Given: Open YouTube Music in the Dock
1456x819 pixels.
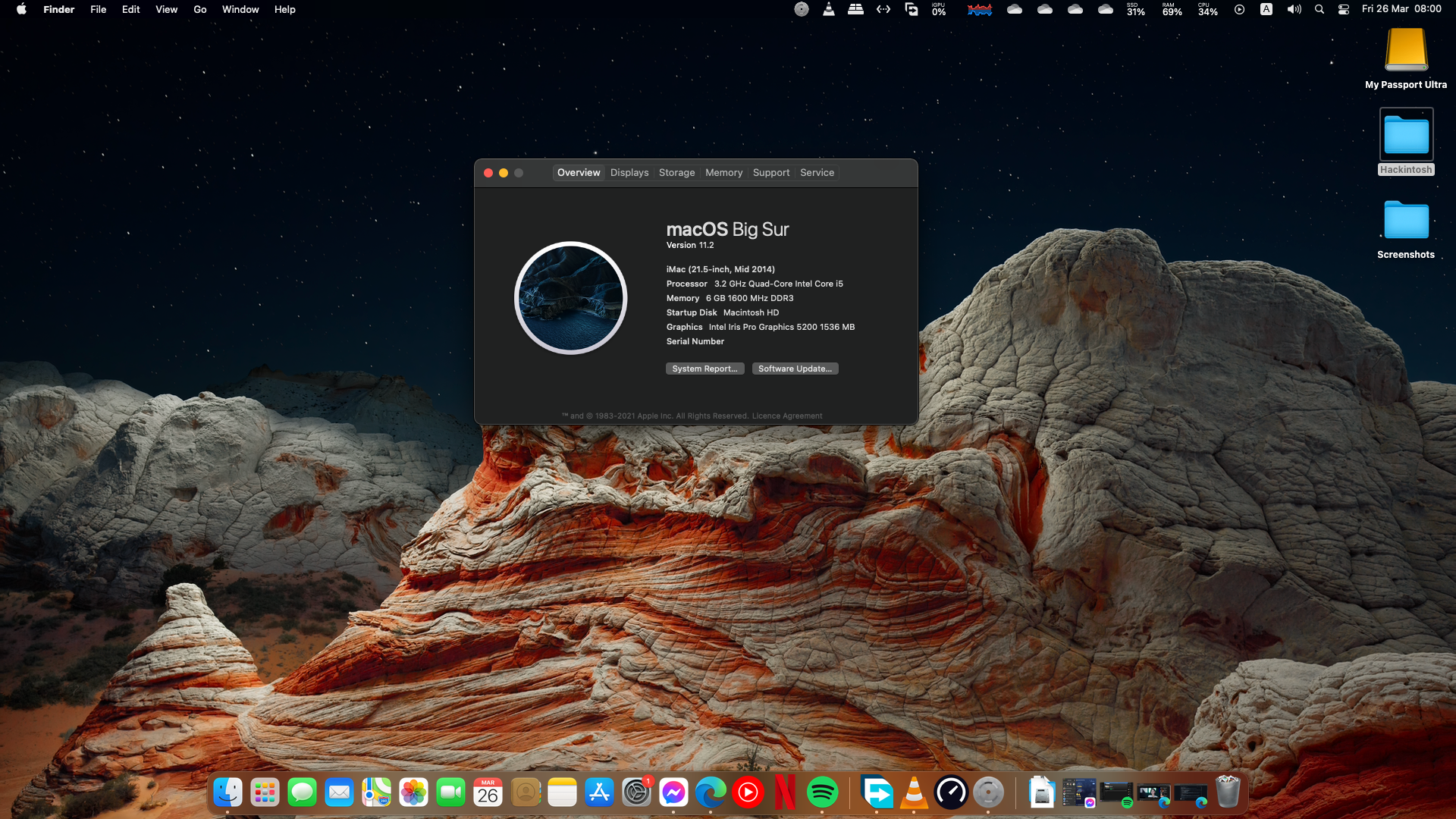Looking at the screenshot, I should pos(748,793).
